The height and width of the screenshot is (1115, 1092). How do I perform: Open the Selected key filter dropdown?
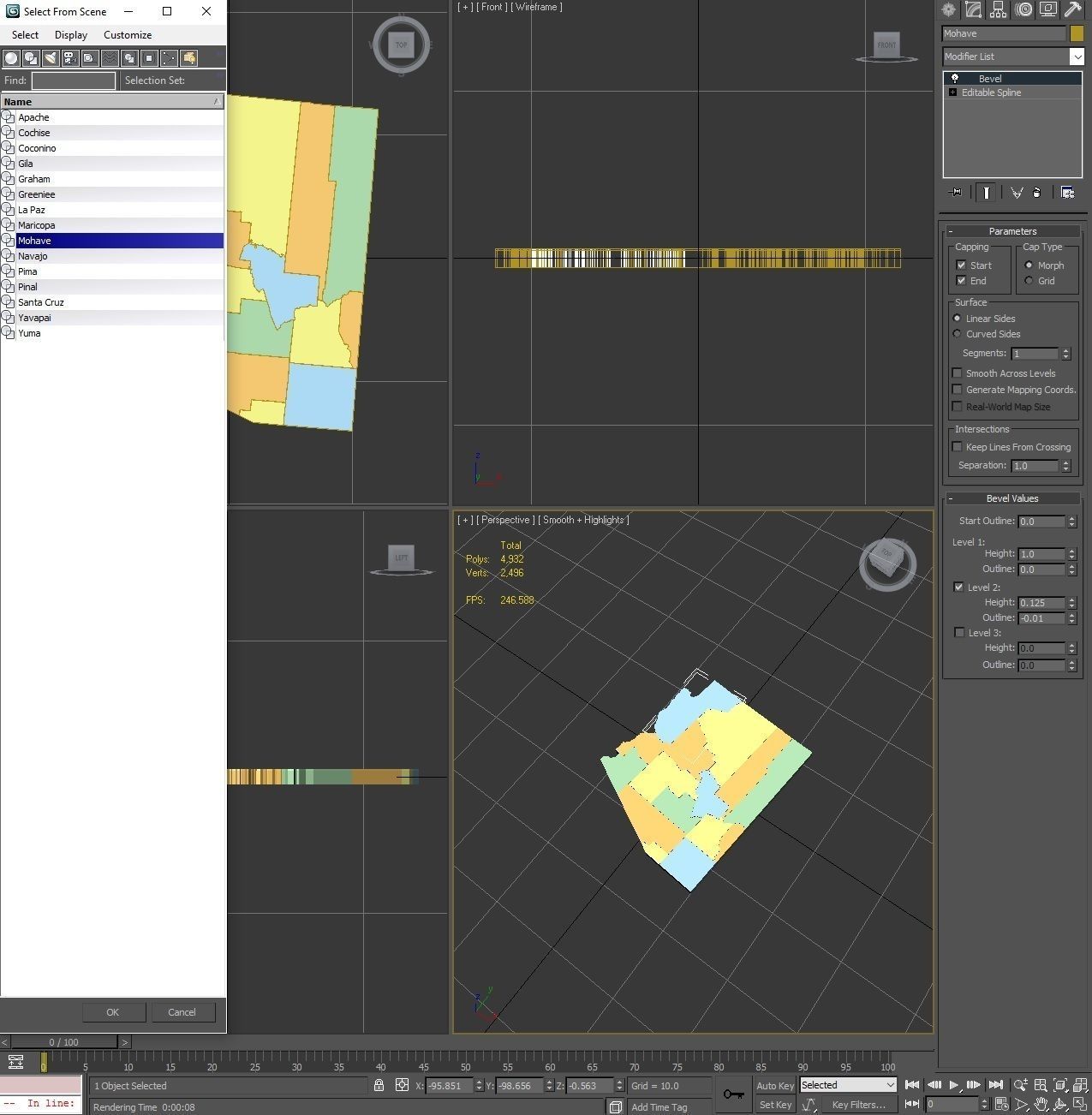point(848,1085)
